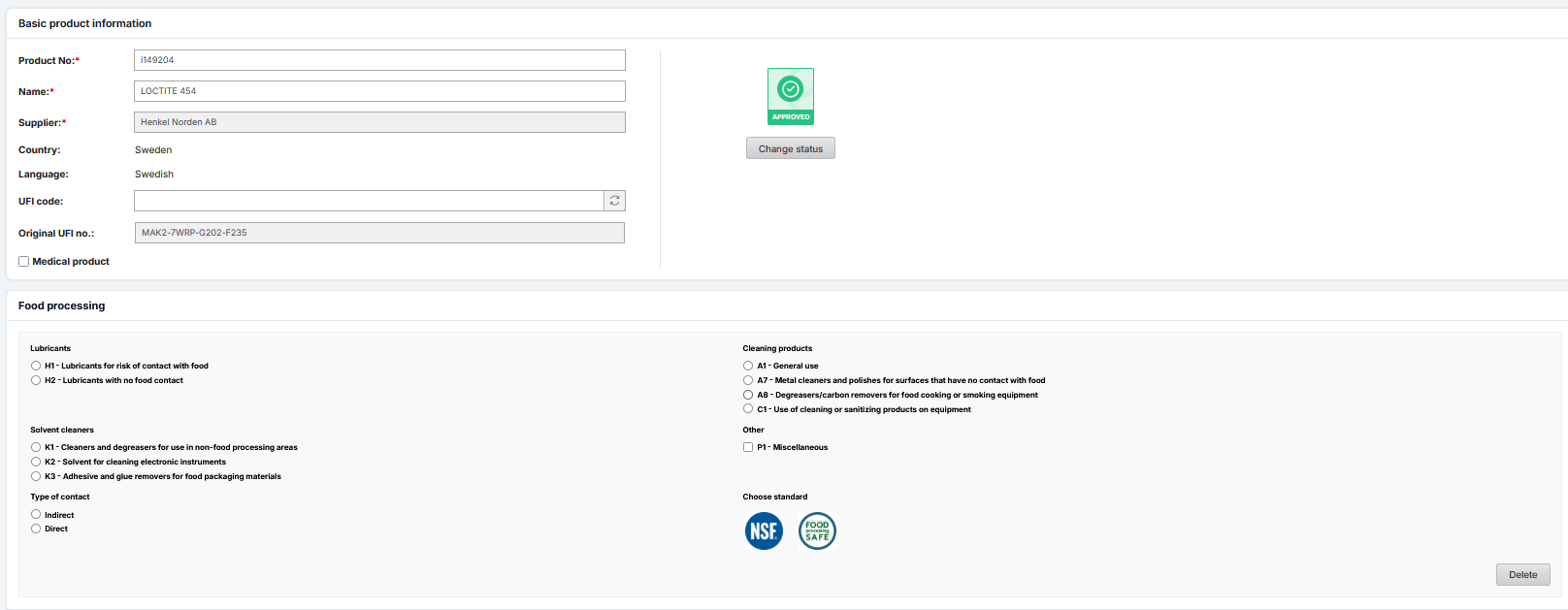This screenshot has width=1568, height=610.
Task: Click into the Product No field
Action: [379, 60]
